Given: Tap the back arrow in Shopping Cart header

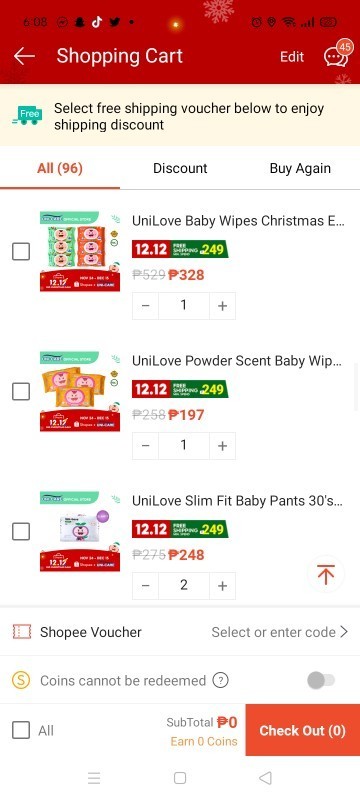Looking at the screenshot, I should pos(24,56).
